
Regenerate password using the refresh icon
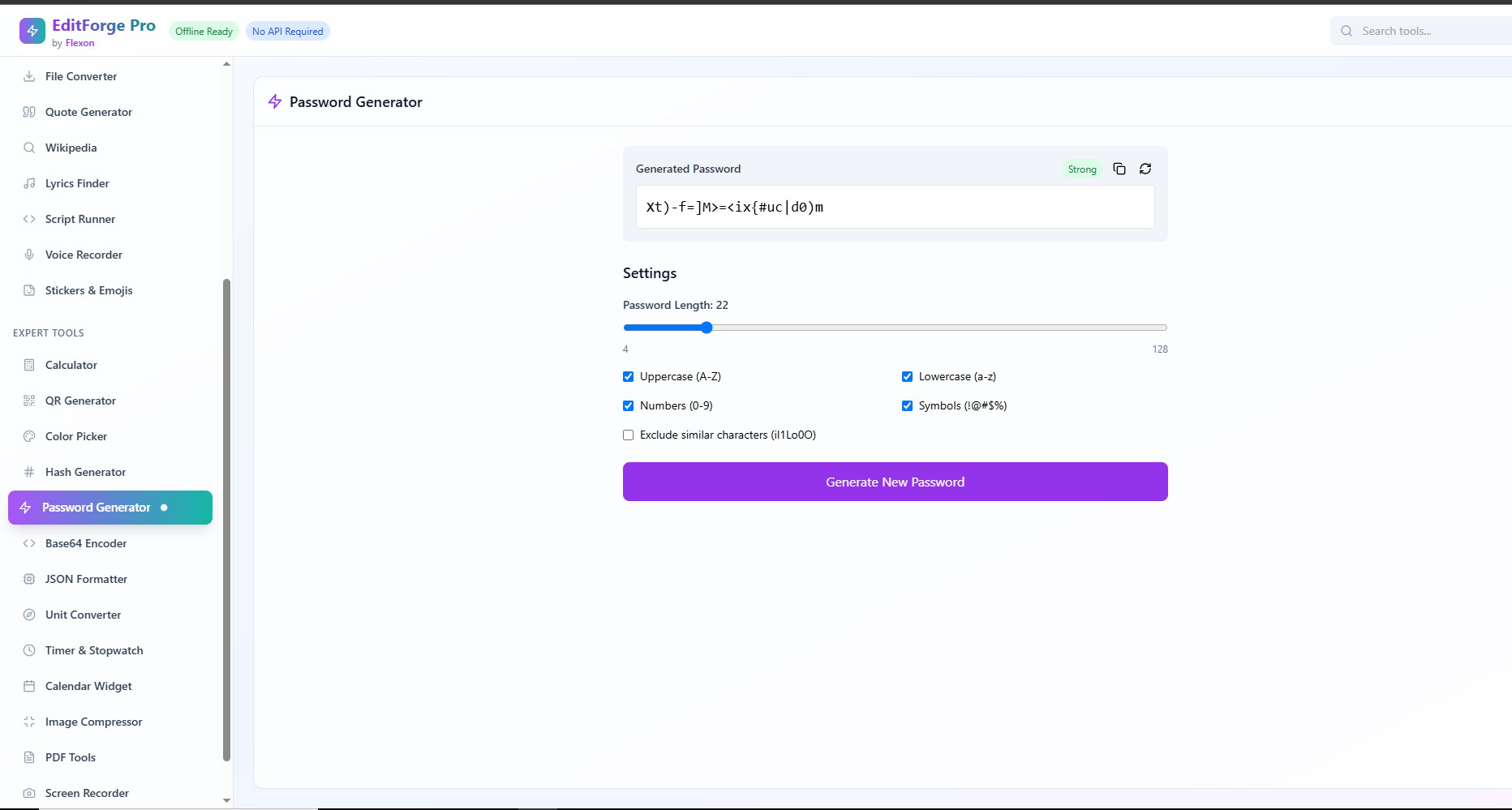(1145, 169)
